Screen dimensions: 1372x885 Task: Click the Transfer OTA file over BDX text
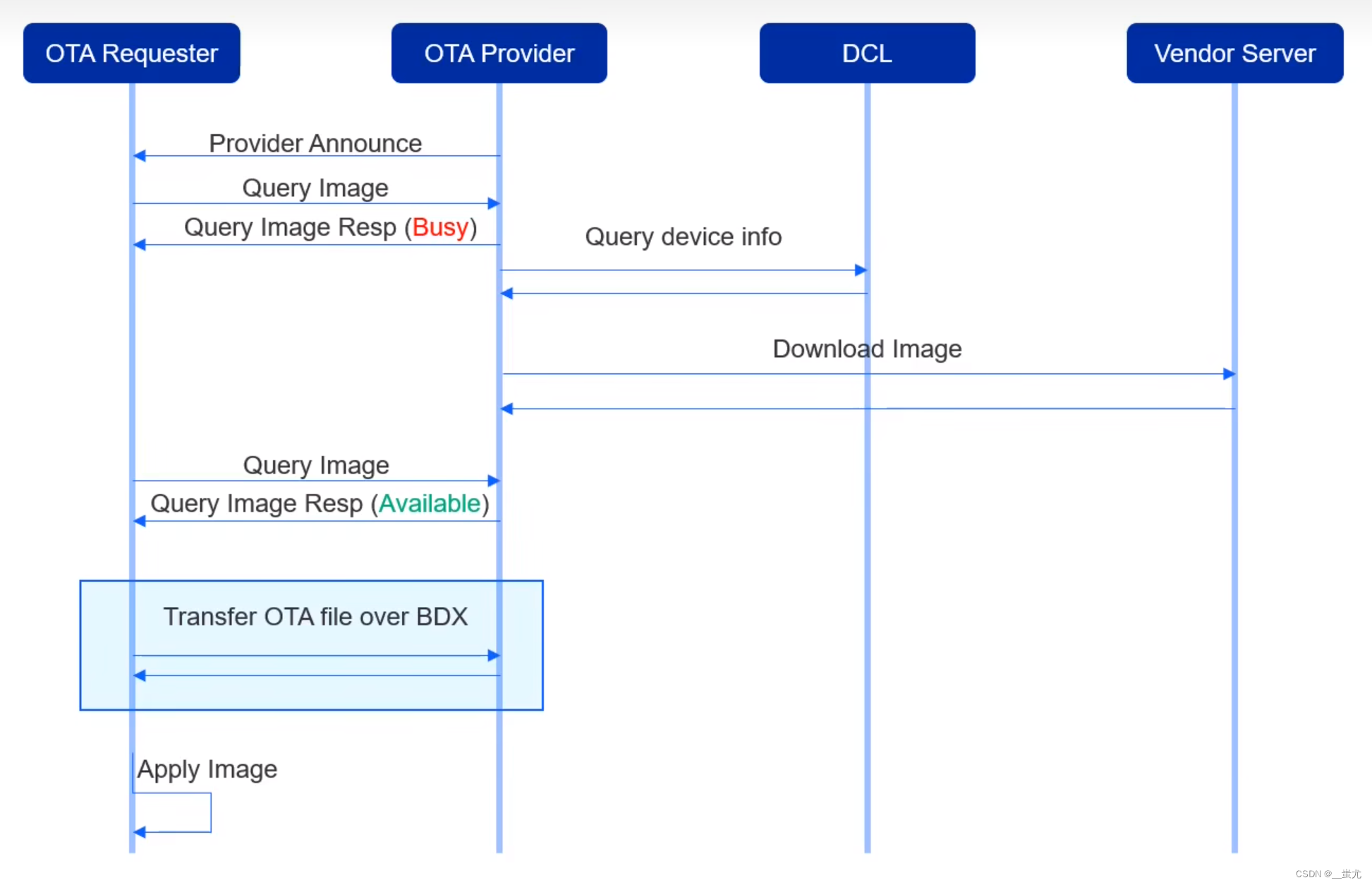point(315,617)
